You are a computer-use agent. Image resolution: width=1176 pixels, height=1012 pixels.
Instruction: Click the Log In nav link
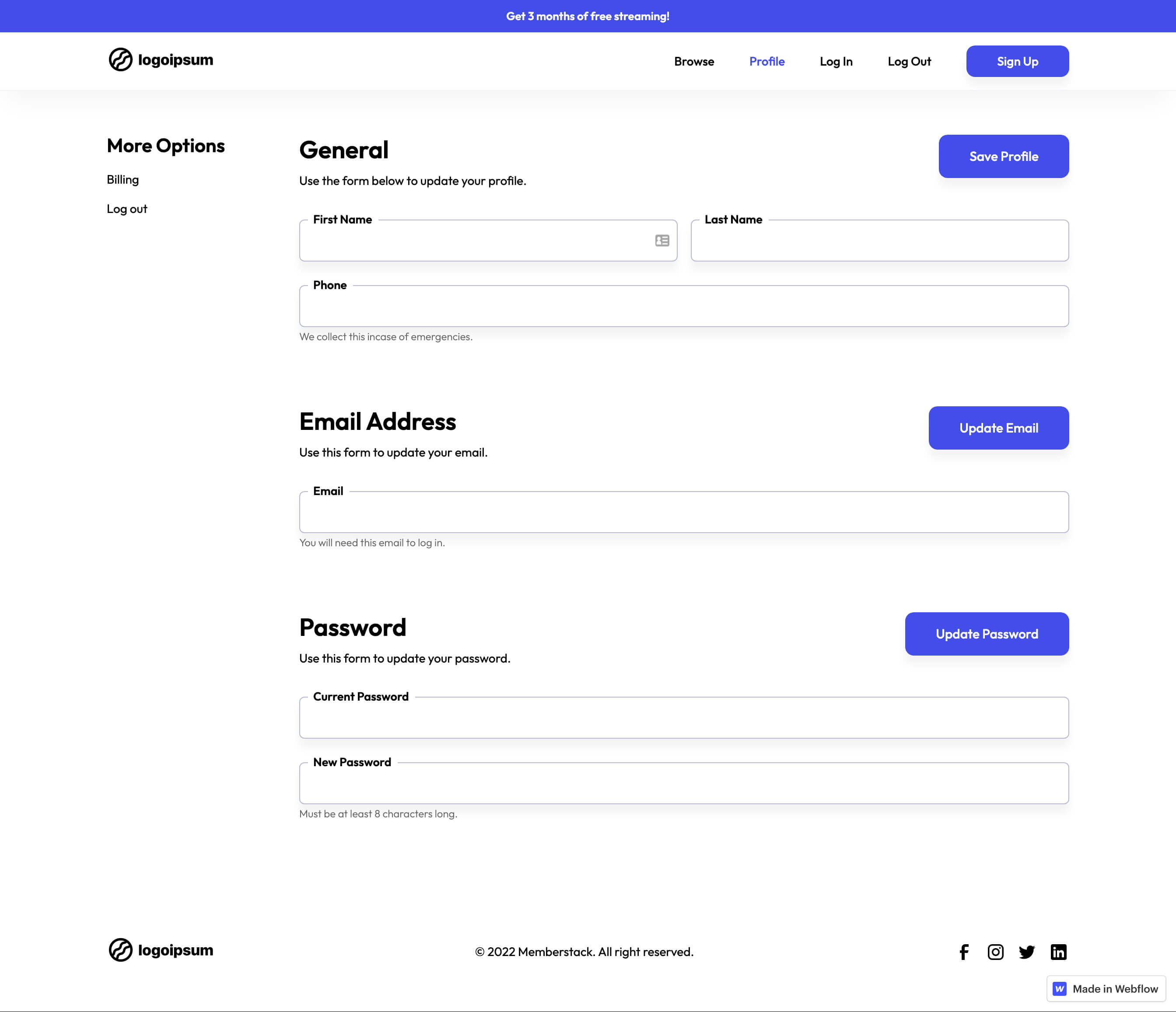tap(836, 61)
